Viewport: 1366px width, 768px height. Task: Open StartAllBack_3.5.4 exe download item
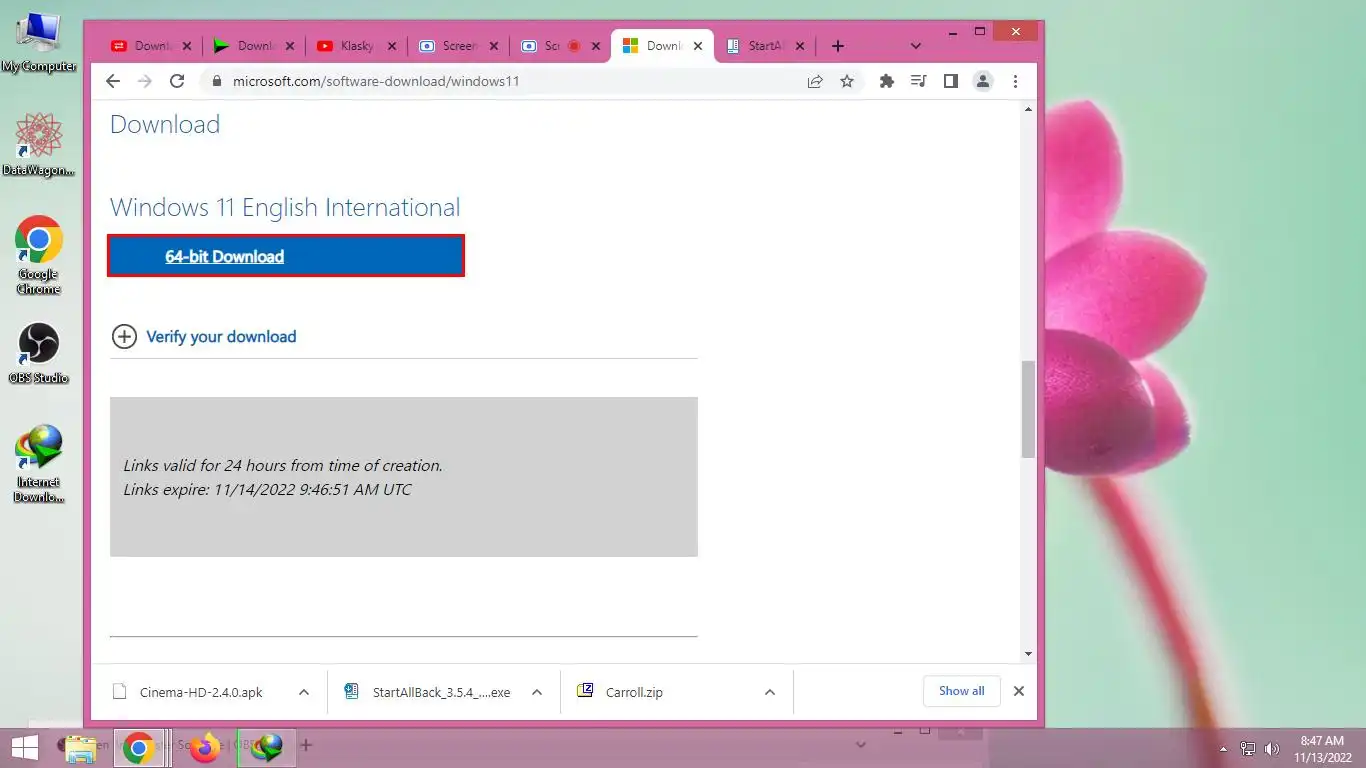(x=430, y=692)
